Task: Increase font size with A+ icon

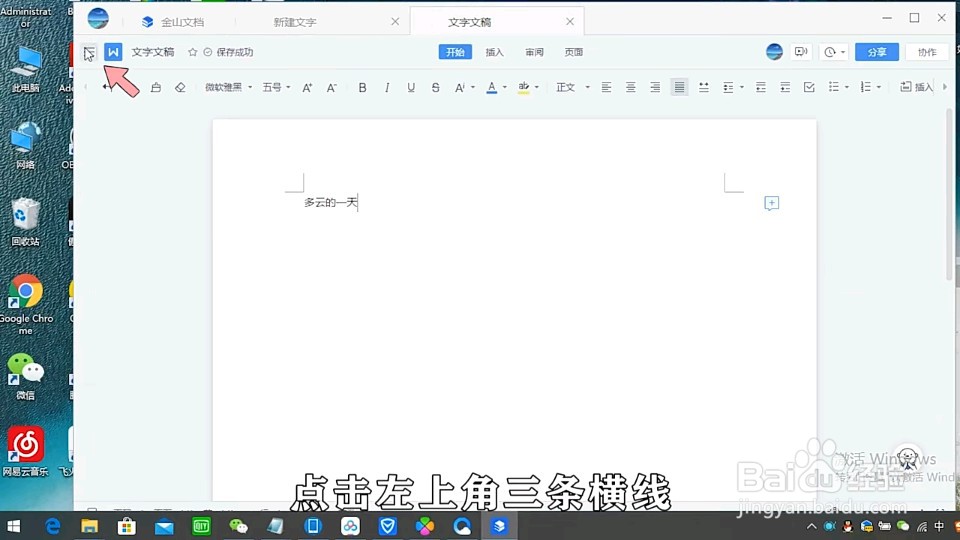Action: [x=307, y=88]
